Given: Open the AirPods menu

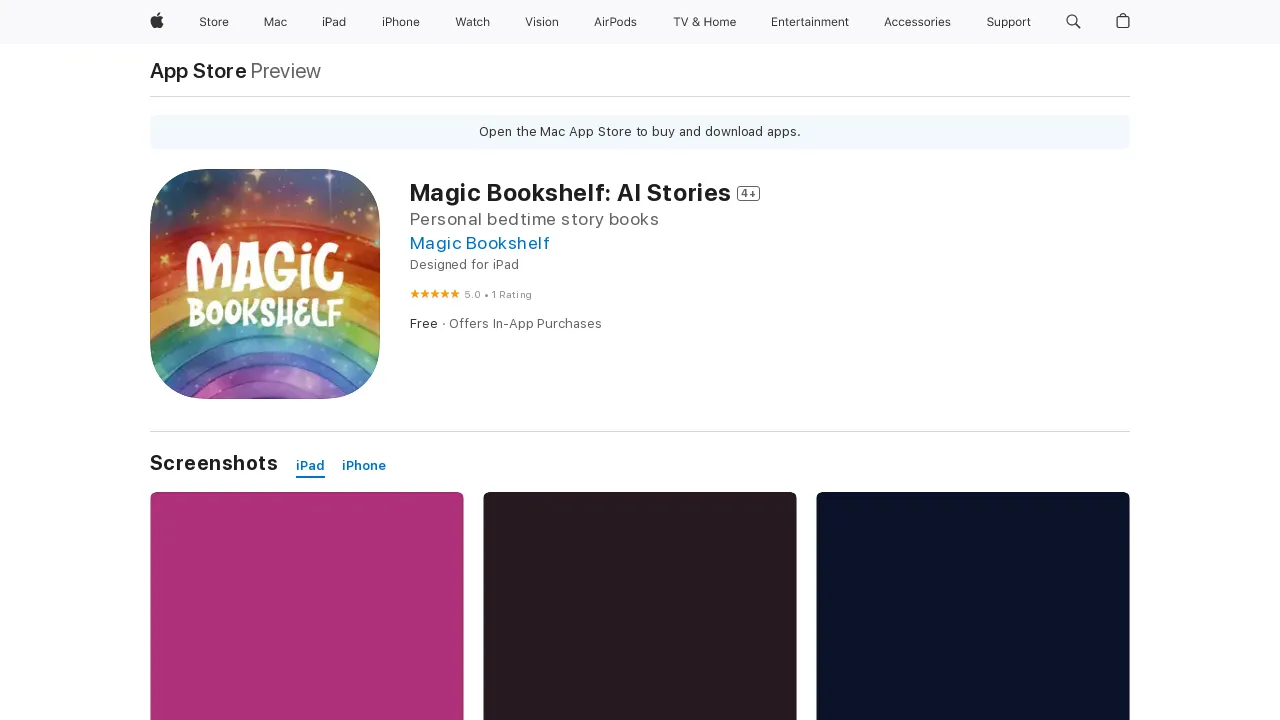Looking at the screenshot, I should pos(615,22).
